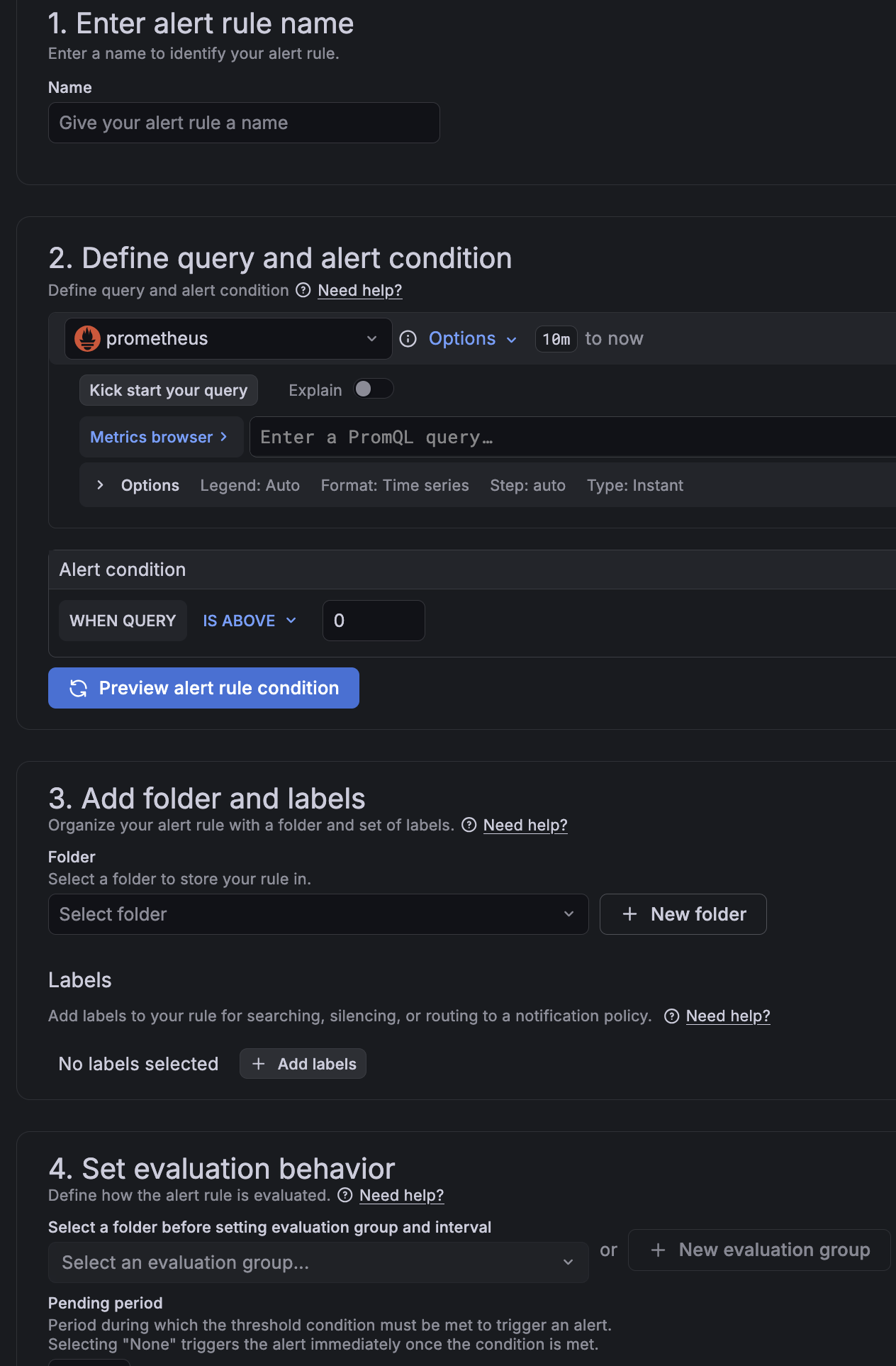Click the Prometheus flame logo icon
The image size is (896, 1366).
(87, 339)
